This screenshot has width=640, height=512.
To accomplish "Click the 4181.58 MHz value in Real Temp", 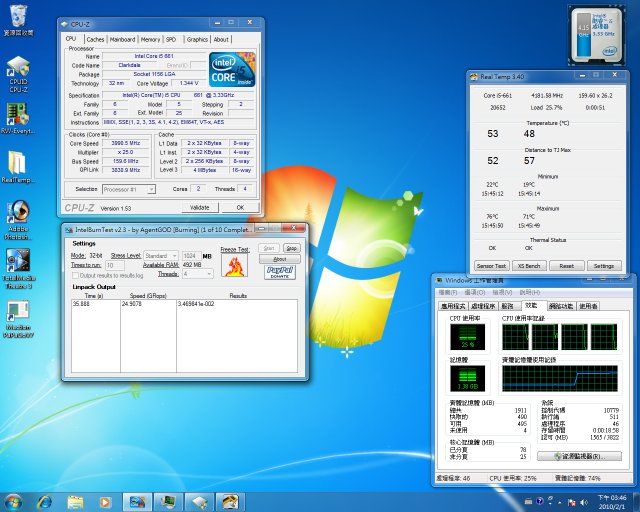I will point(547,96).
